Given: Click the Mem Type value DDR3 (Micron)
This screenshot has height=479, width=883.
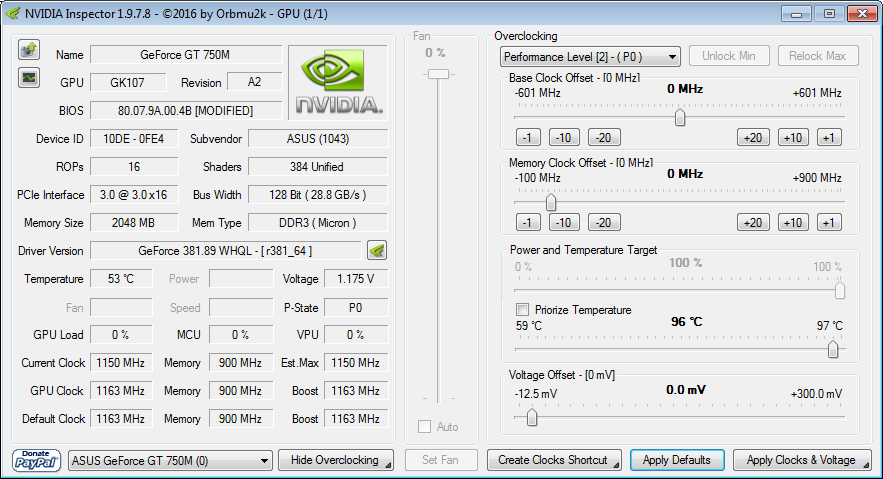Looking at the screenshot, I should coord(318,223).
